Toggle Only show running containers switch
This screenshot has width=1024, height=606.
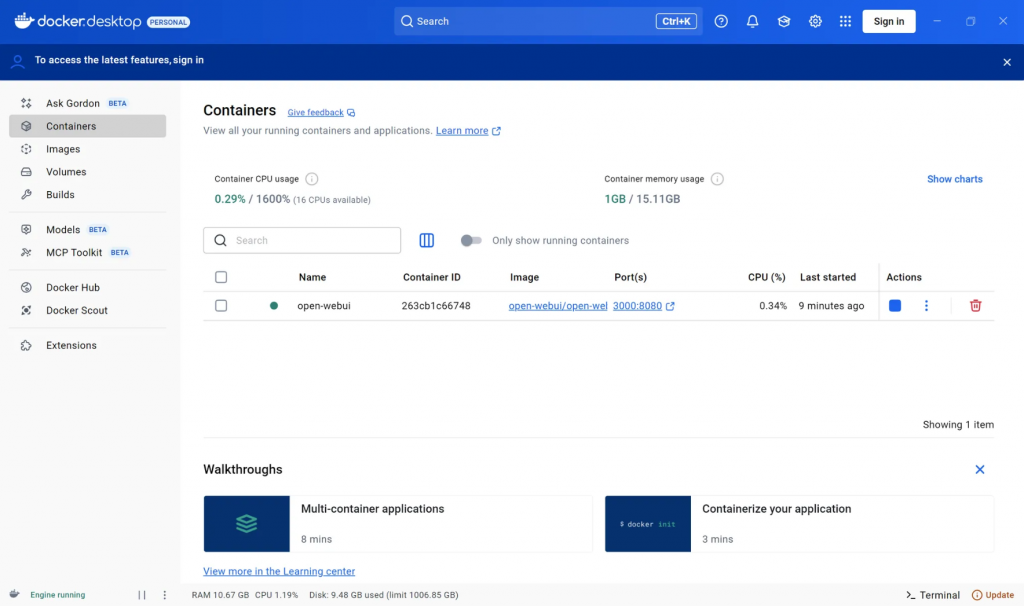pos(471,240)
